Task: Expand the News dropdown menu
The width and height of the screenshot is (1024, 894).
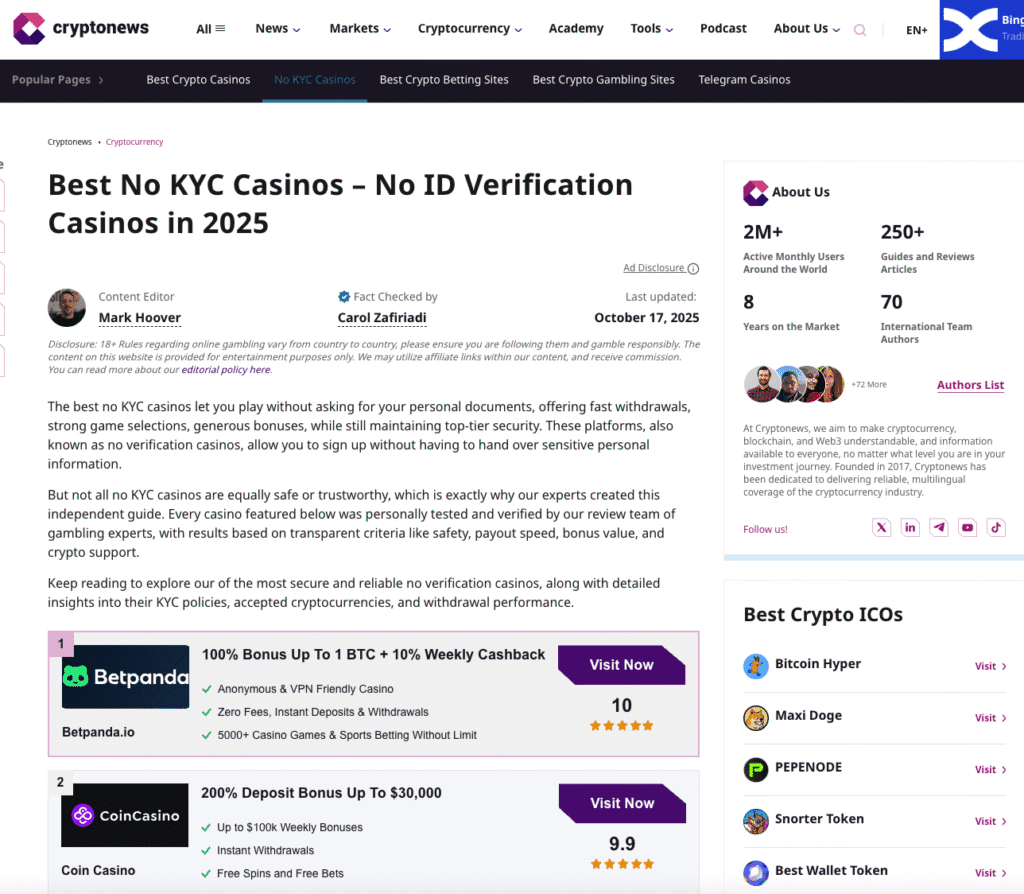Action: pyautogui.click(x=278, y=29)
